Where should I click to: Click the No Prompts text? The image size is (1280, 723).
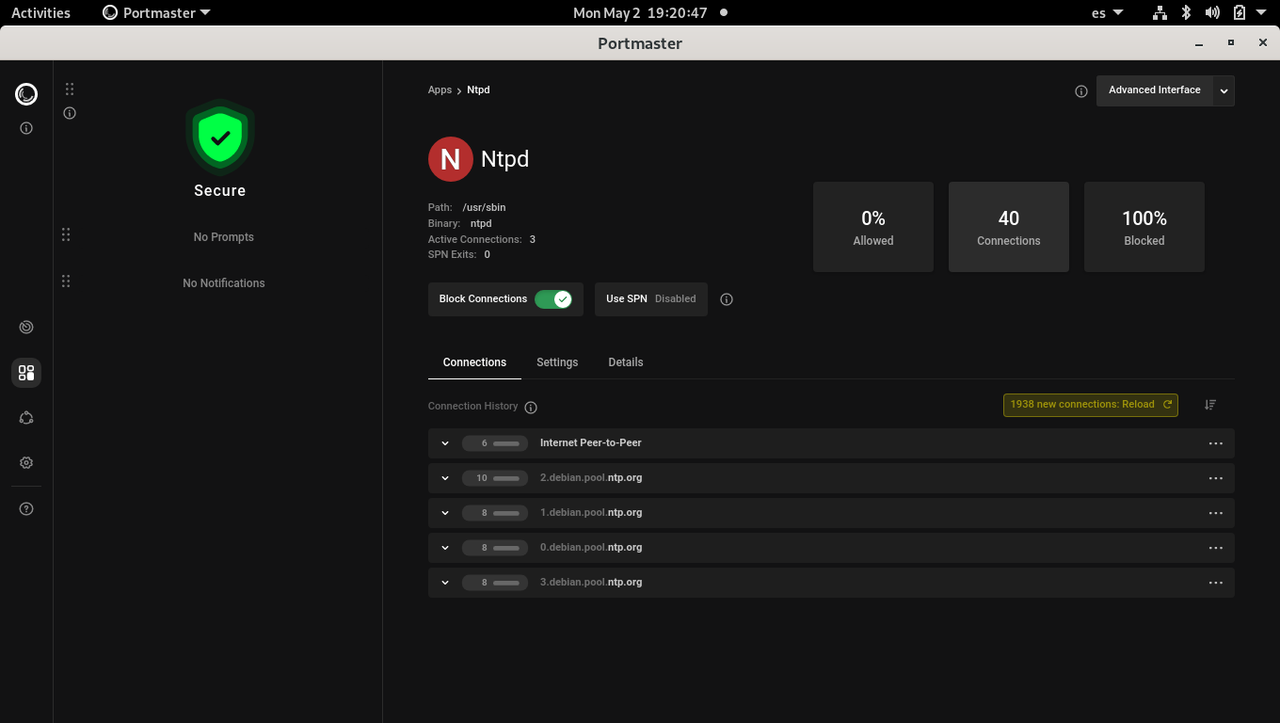[x=224, y=237]
